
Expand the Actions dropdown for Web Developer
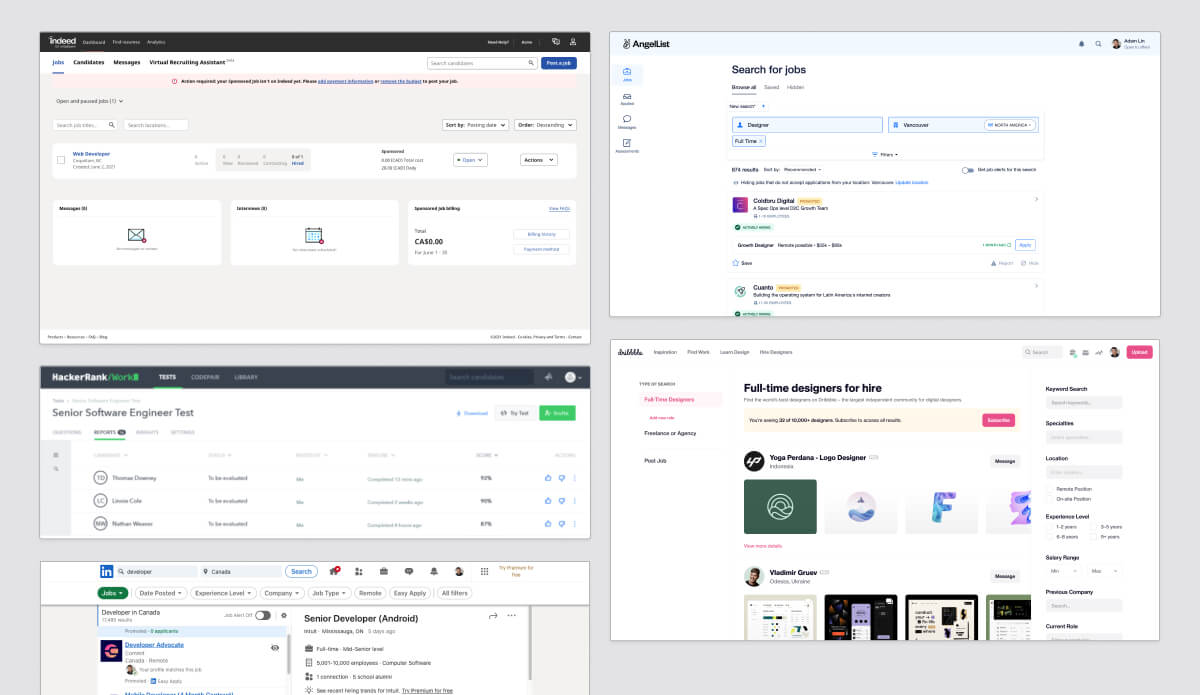coord(539,160)
